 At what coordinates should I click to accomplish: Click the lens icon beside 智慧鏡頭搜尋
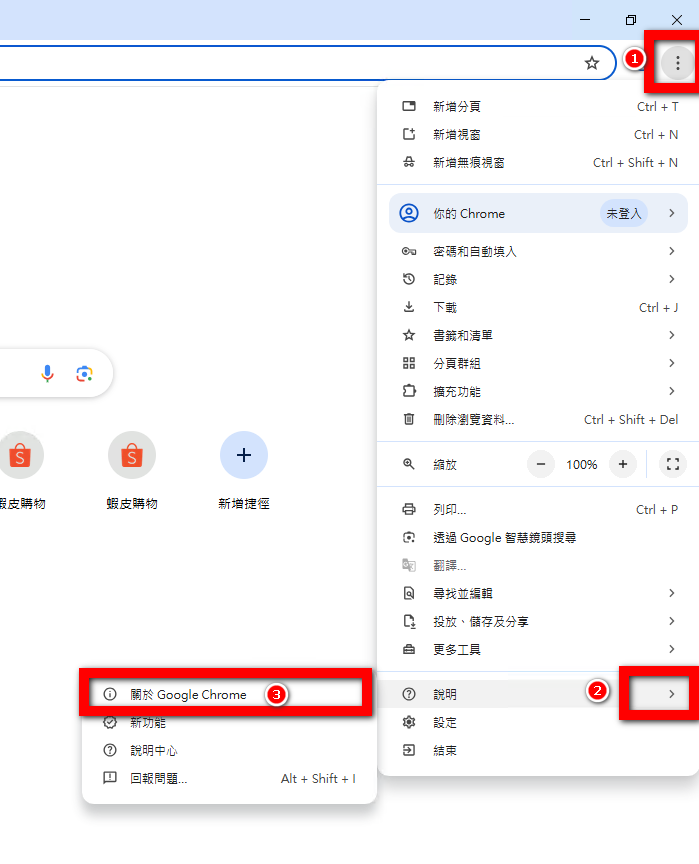click(409, 537)
